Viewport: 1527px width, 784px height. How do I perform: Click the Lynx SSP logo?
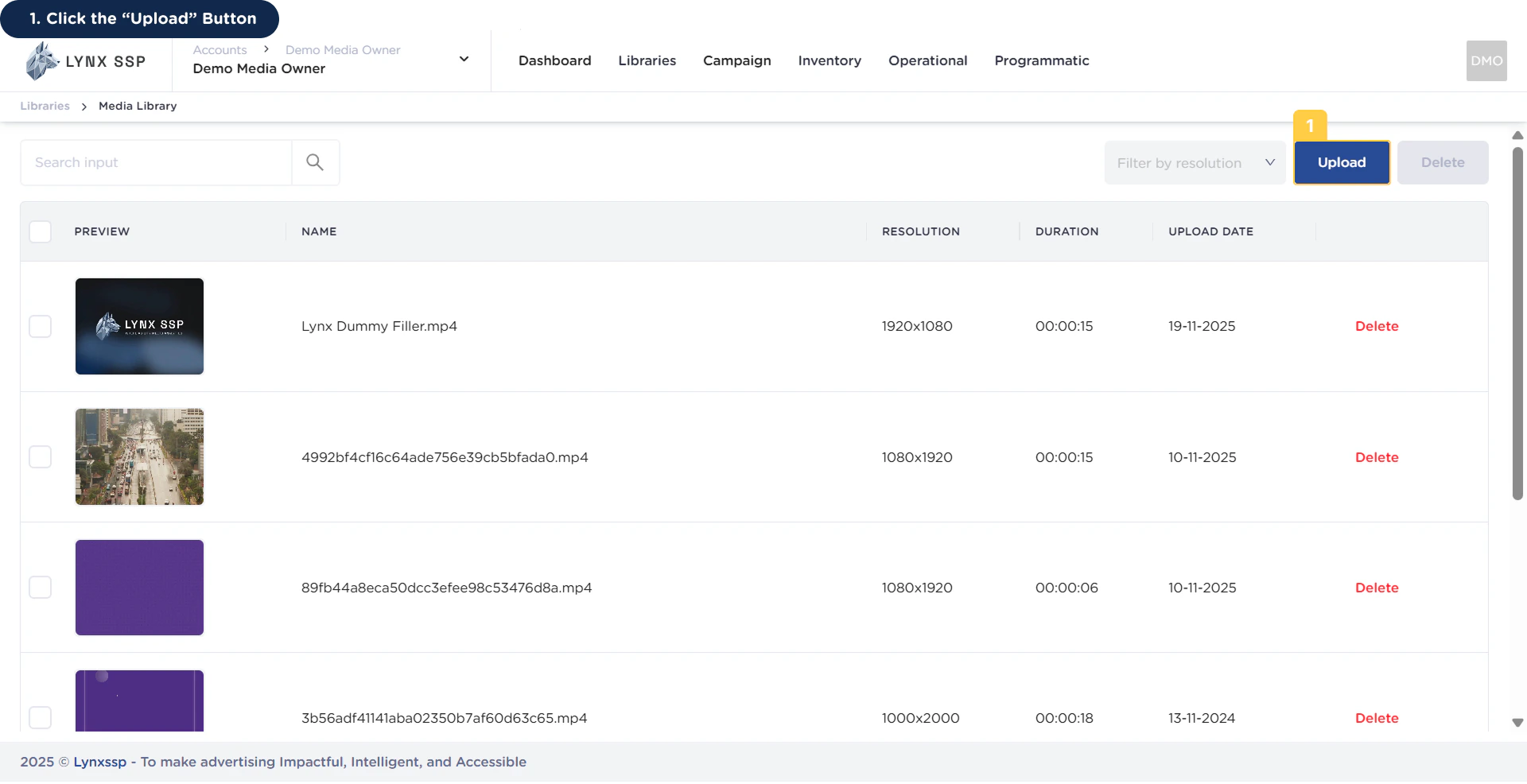pyautogui.click(x=85, y=61)
